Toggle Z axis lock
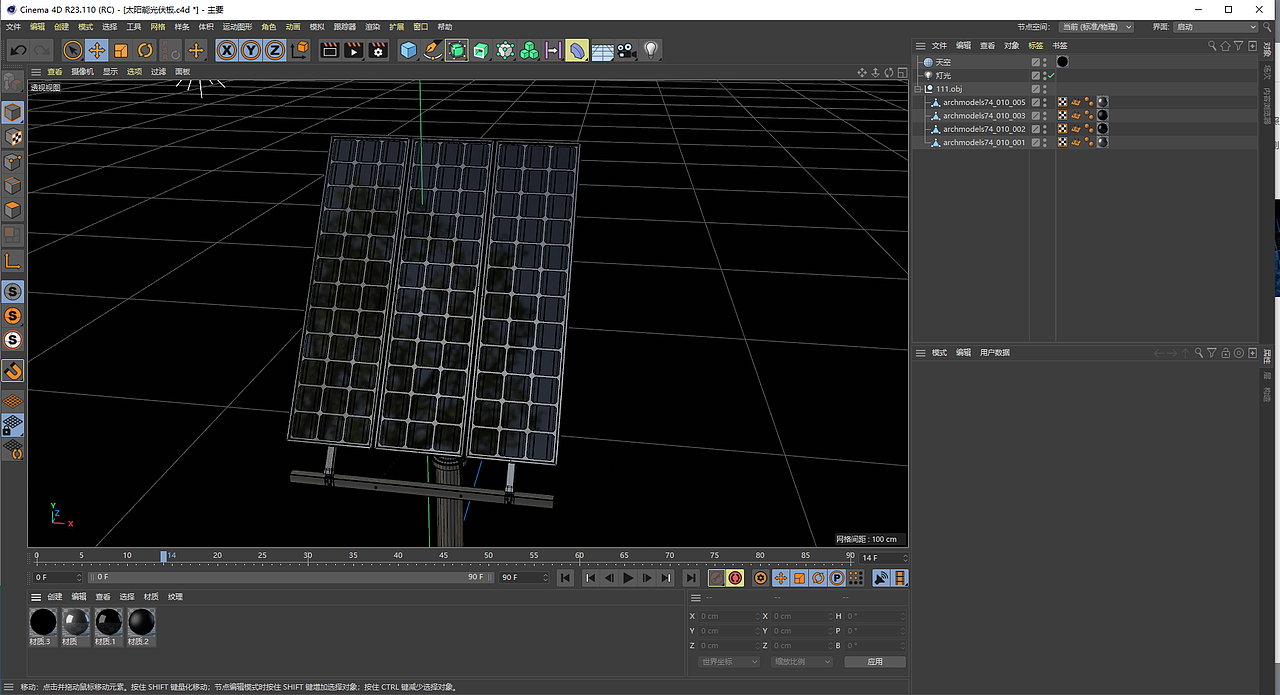Viewport: 1280px width, 695px height. (x=275, y=50)
